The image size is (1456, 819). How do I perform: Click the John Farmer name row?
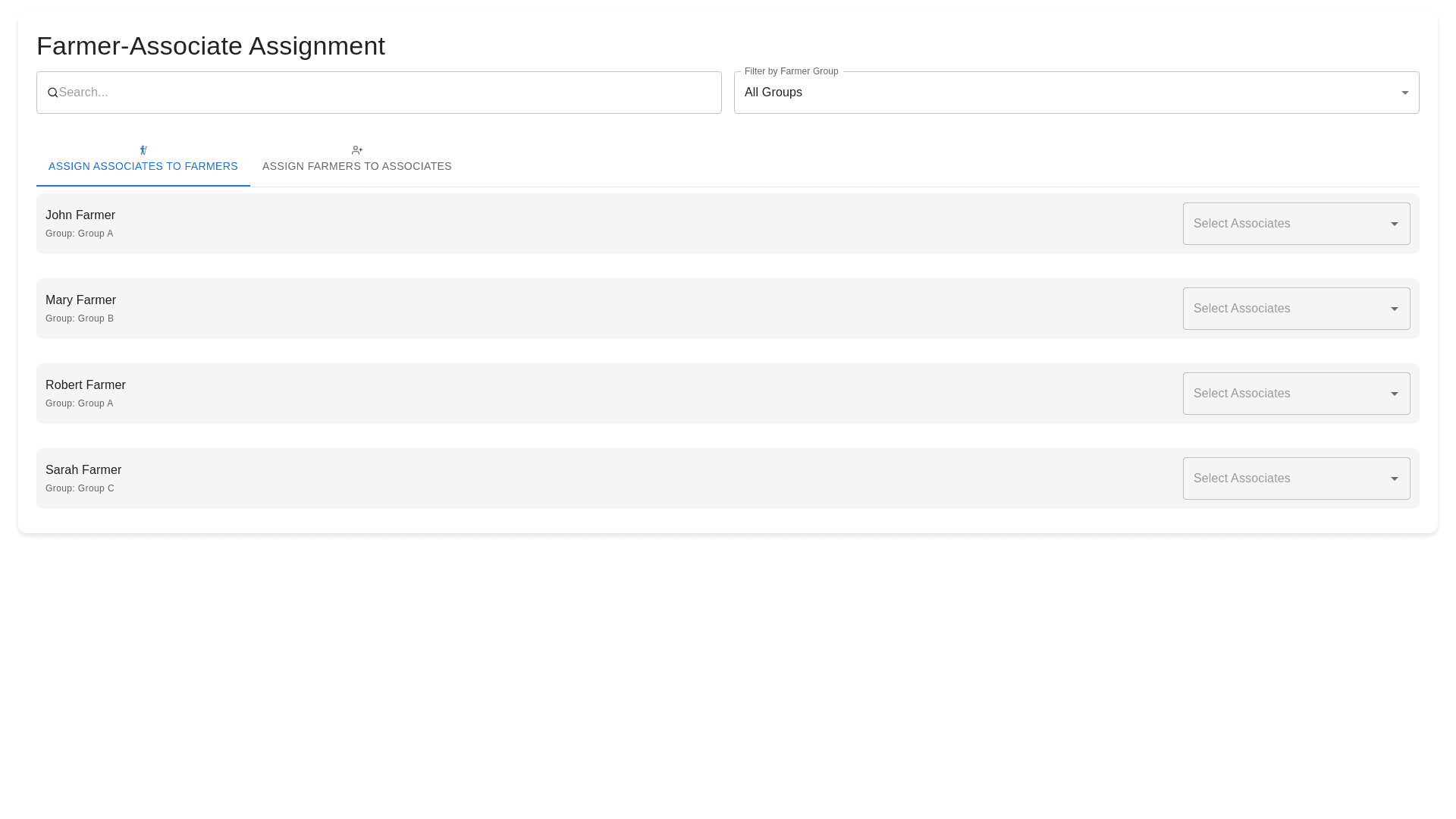[x=80, y=215]
